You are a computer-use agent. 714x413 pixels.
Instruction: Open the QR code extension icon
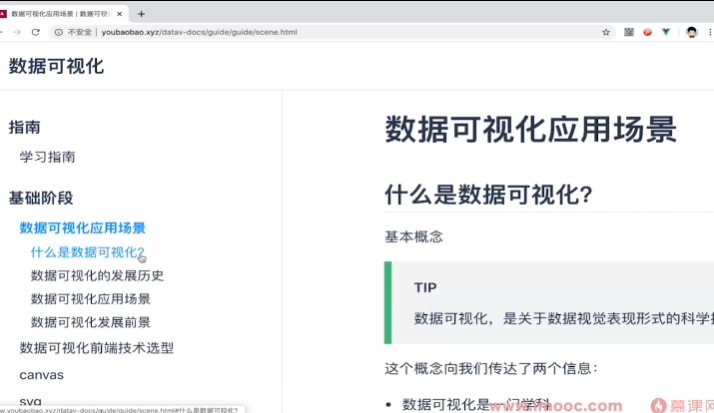(629, 32)
